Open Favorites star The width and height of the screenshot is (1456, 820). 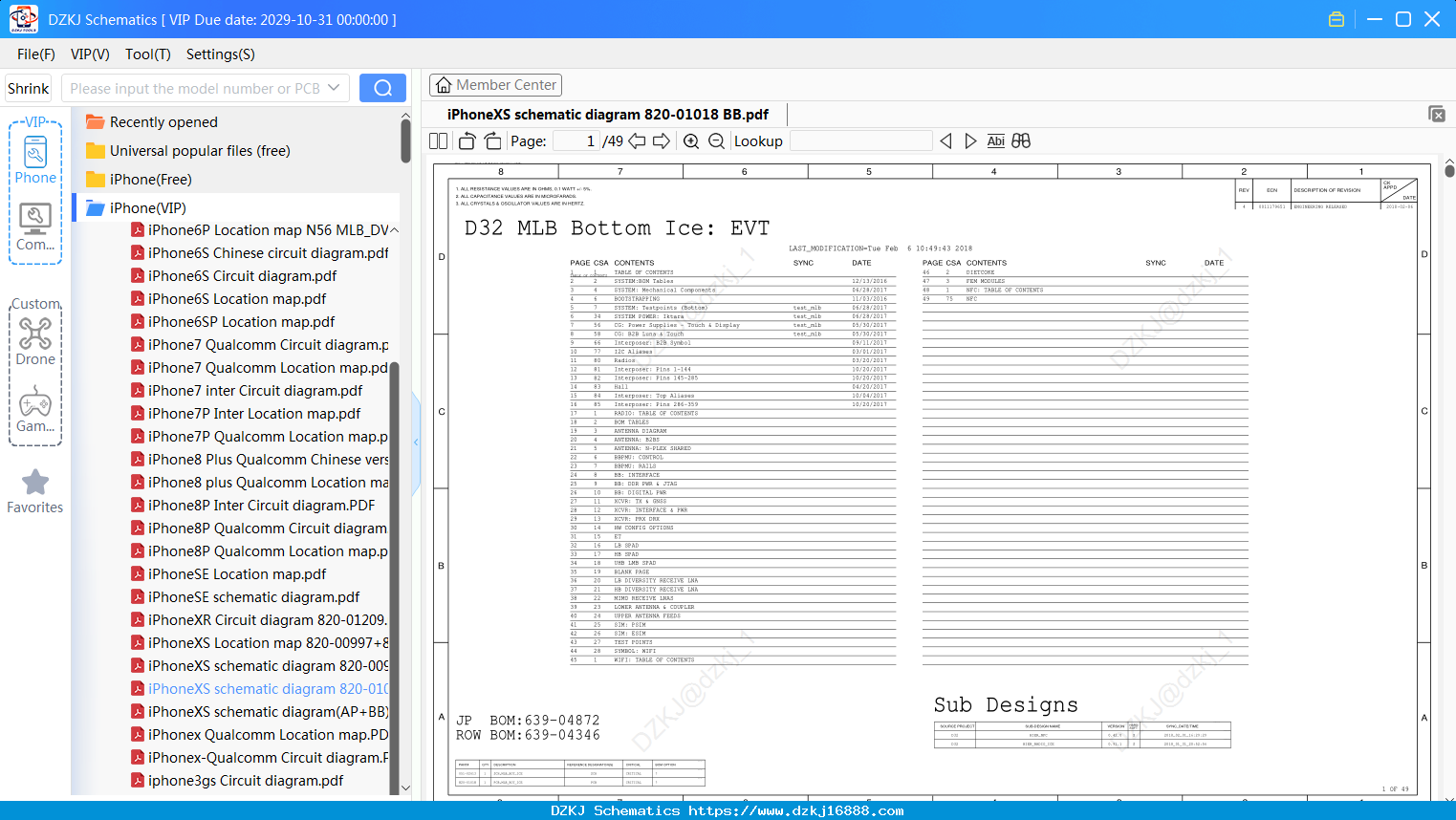35,492
